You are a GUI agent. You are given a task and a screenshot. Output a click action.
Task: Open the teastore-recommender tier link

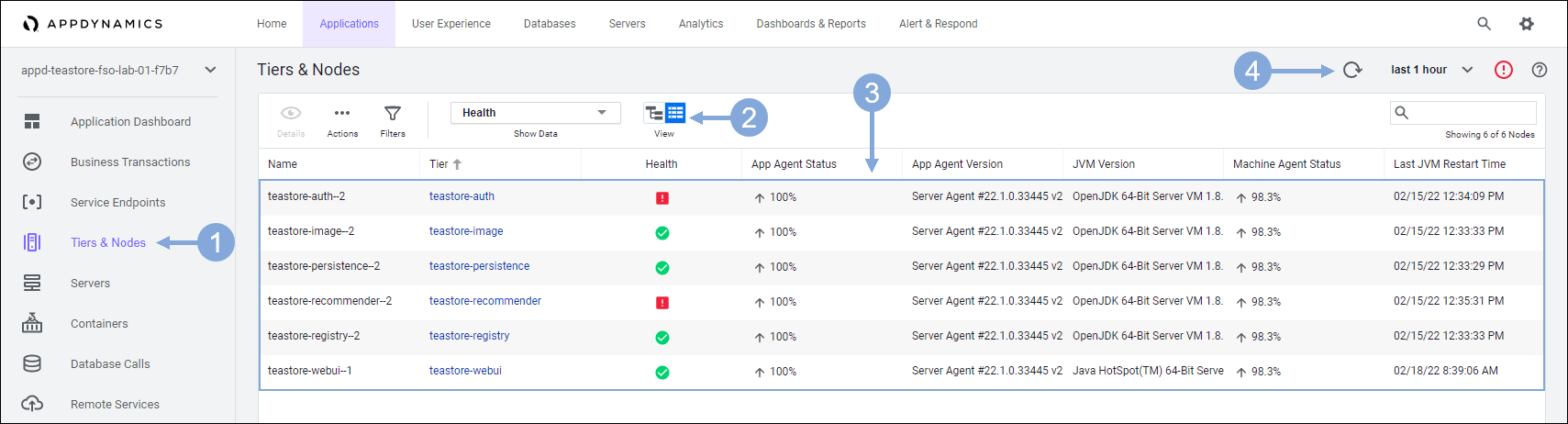click(x=484, y=301)
